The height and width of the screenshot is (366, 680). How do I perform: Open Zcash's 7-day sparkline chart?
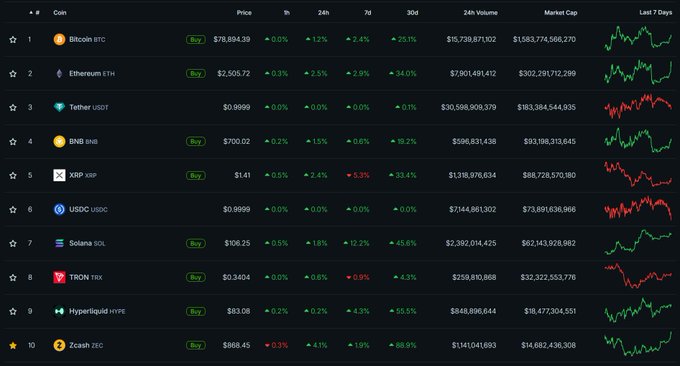638,344
